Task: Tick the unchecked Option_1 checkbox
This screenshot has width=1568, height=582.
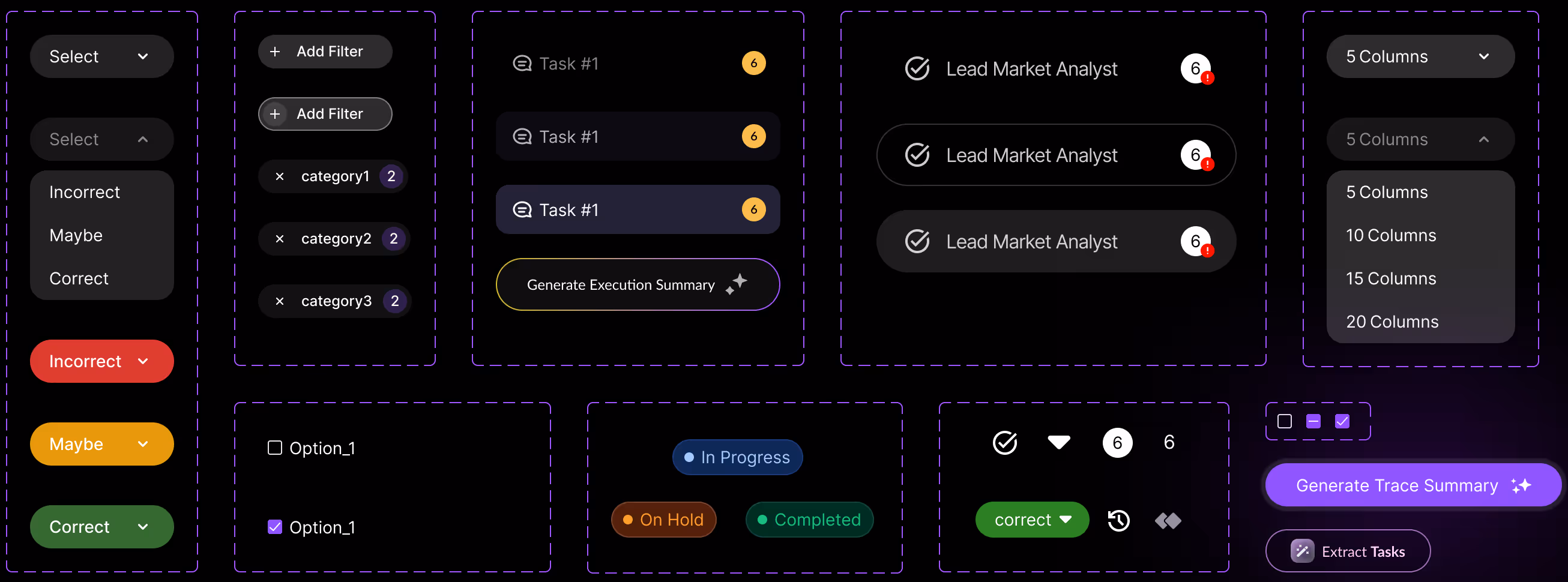Action: [x=275, y=448]
